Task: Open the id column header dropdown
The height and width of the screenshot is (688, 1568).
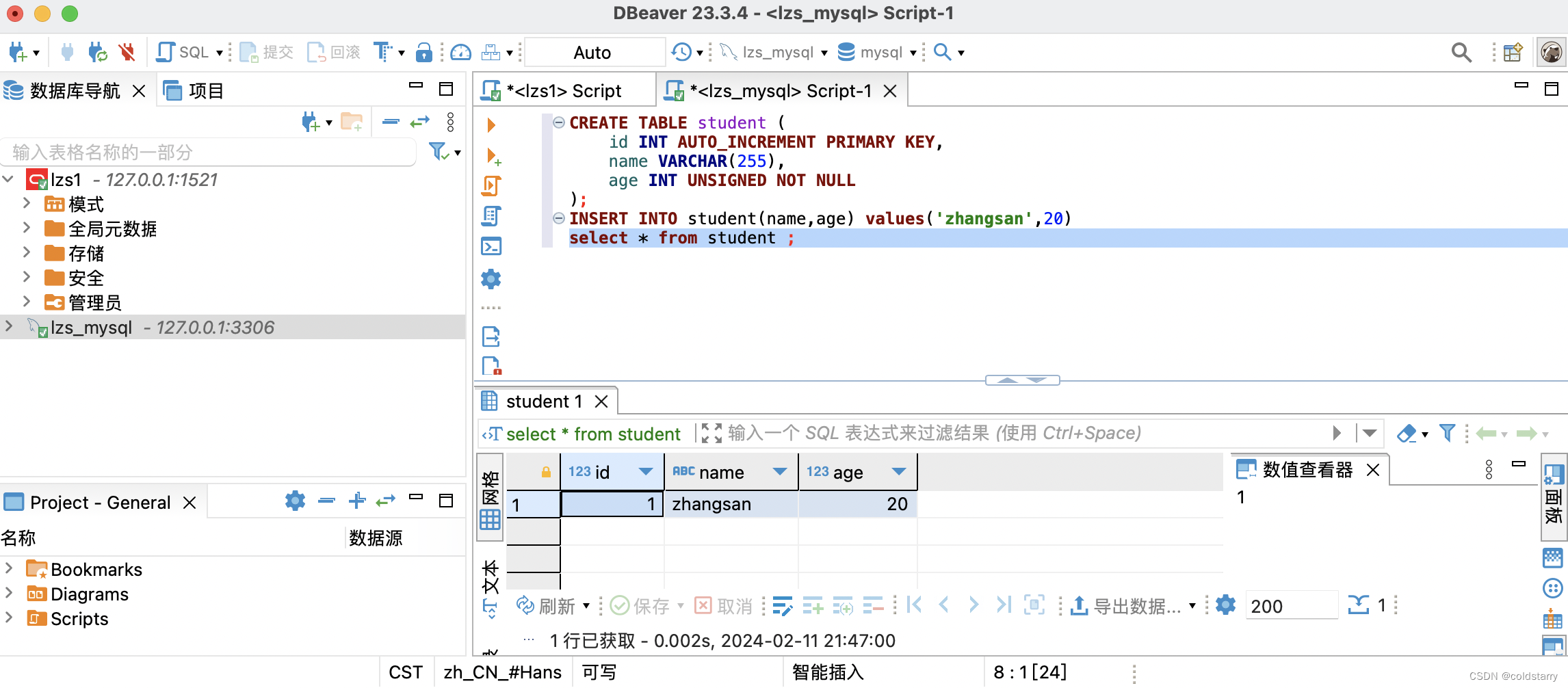Action: pyautogui.click(x=645, y=472)
